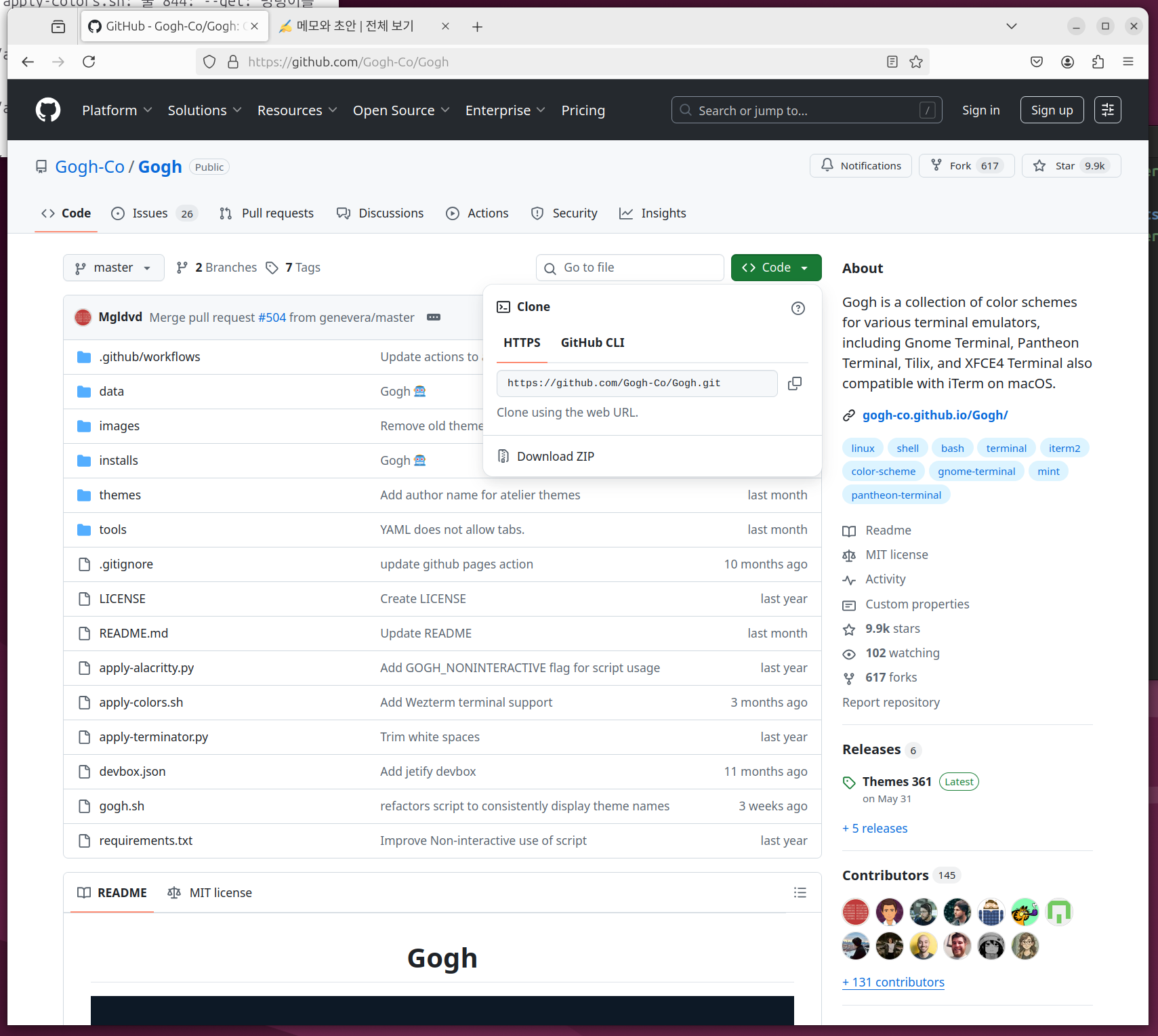Fork the Gogh repository

coord(966,166)
